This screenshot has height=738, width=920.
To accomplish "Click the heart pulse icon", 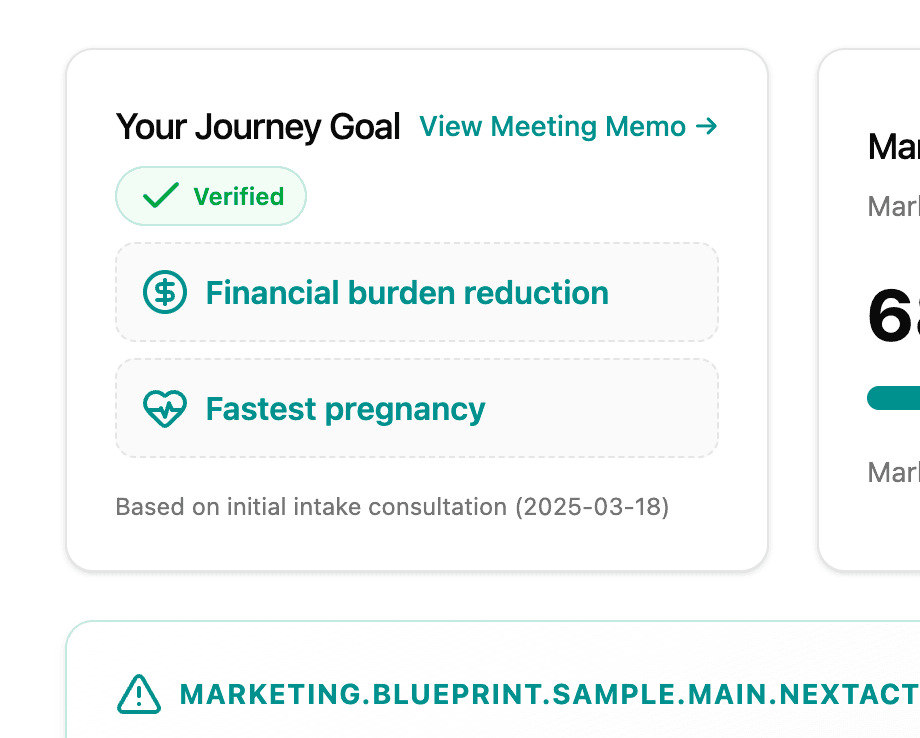I will tap(165, 409).
